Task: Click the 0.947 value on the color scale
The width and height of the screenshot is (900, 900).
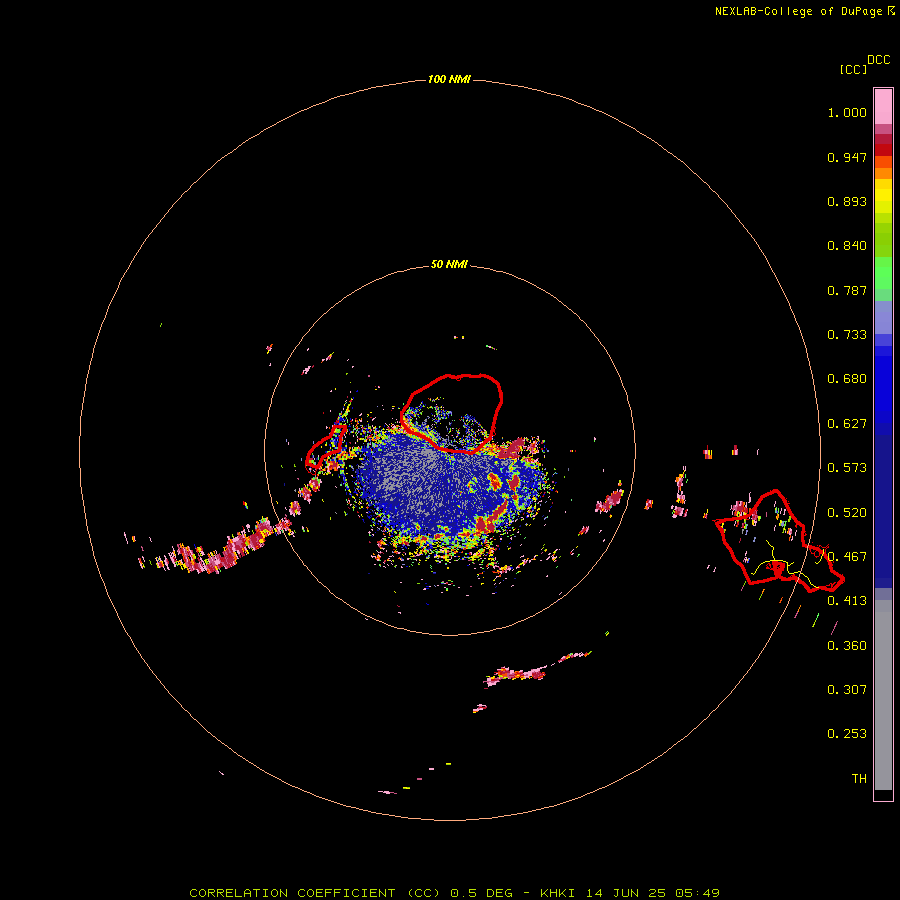Action: 847,157
